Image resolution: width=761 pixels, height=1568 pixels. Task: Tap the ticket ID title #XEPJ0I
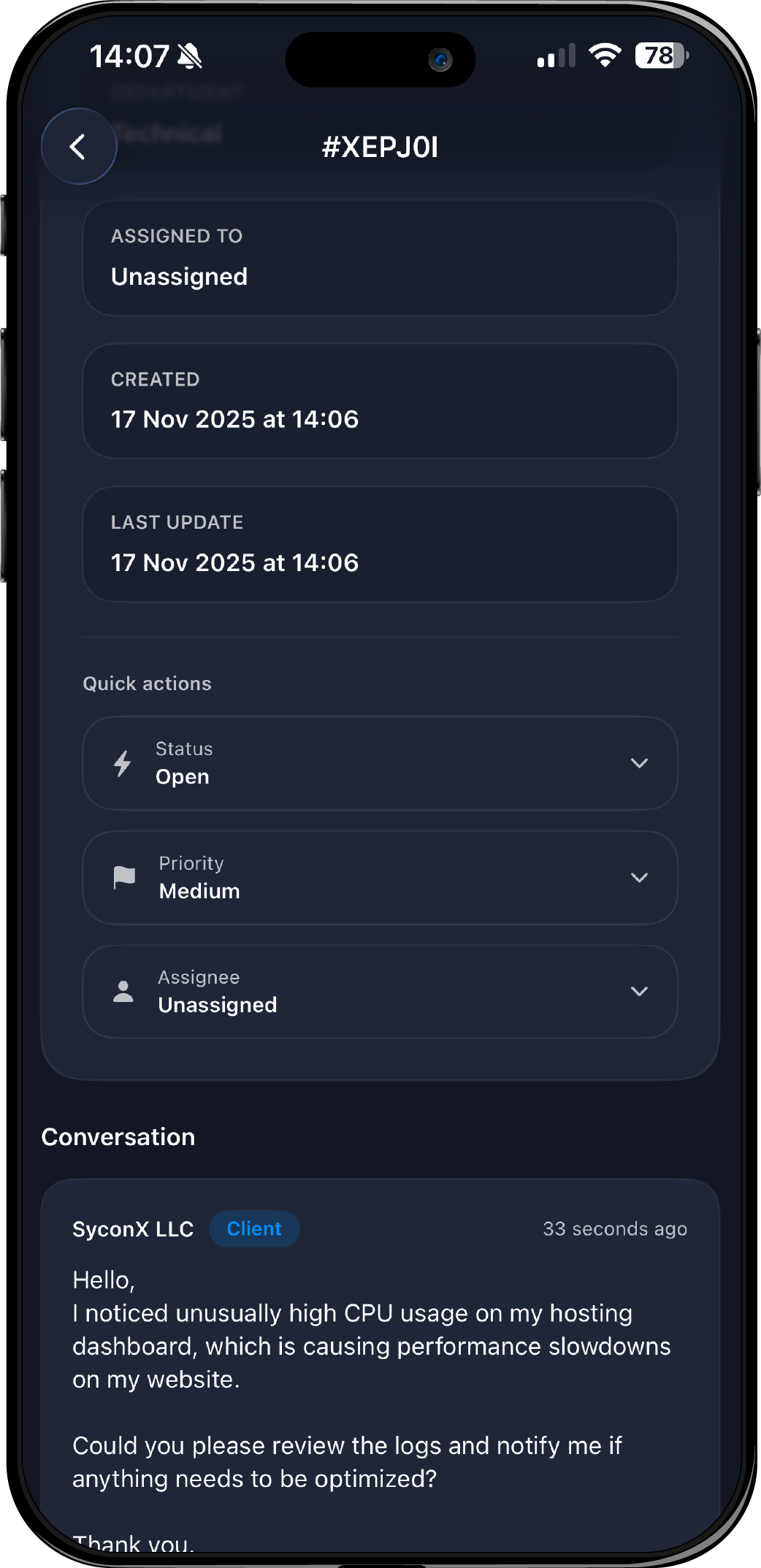click(380, 147)
